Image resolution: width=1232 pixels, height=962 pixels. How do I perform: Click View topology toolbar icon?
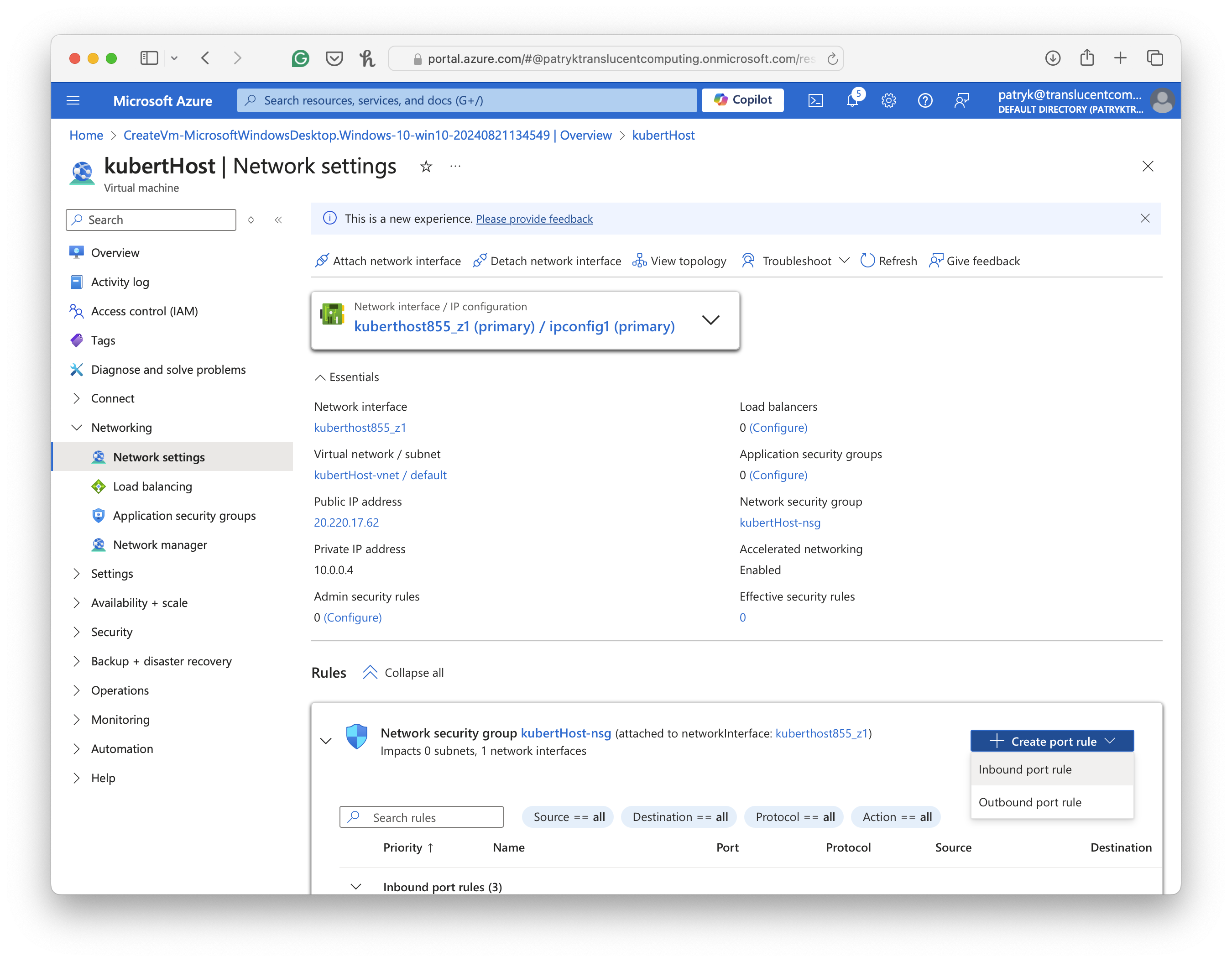tap(680, 261)
